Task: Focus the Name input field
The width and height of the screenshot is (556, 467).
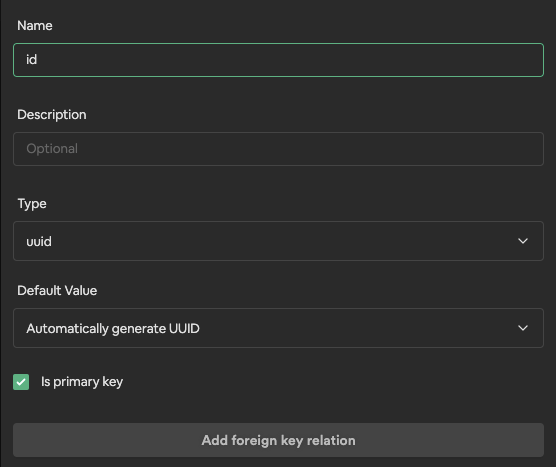Action: [x=278, y=60]
